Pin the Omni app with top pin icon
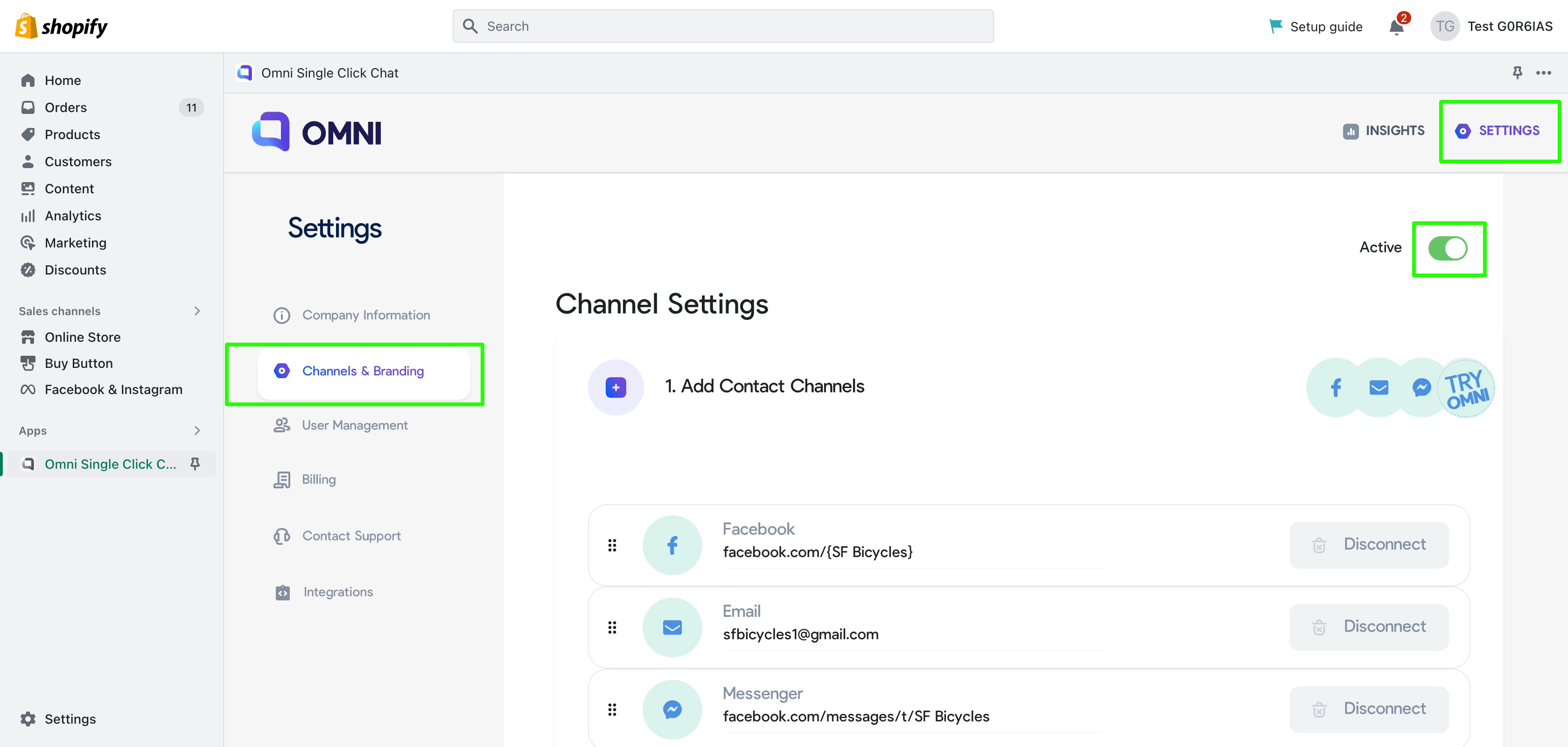The width and height of the screenshot is (1568, 747). pos(1517,73)
